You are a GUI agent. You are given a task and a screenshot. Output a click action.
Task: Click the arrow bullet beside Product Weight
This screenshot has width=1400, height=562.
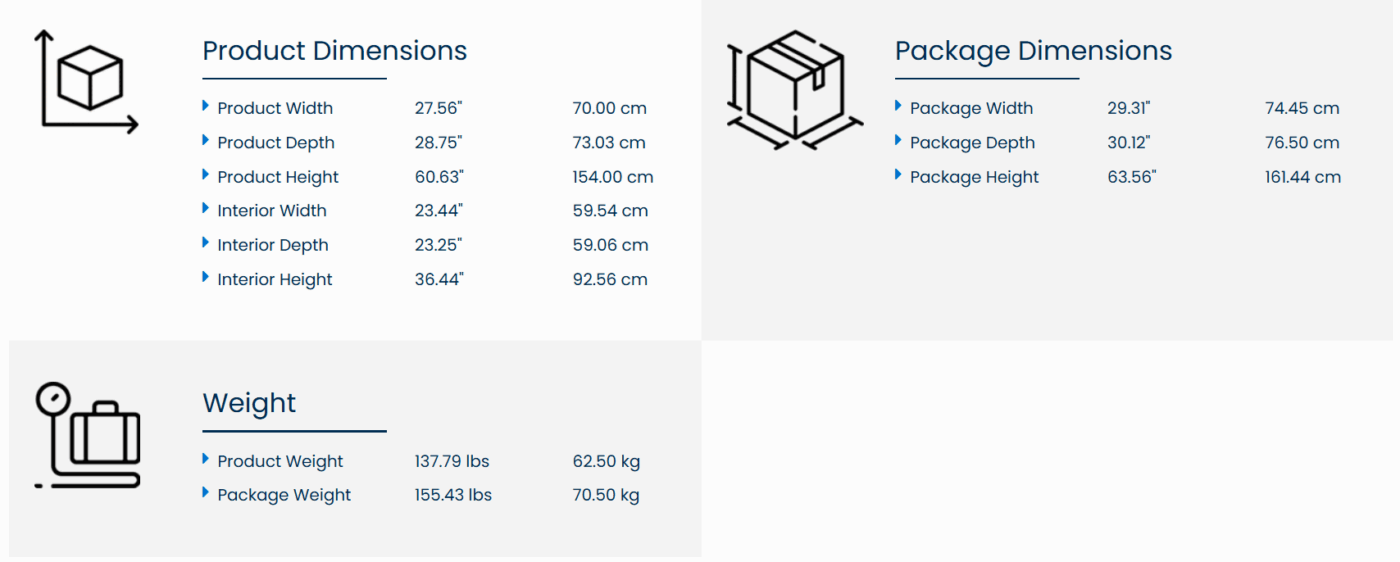(206, 459)
